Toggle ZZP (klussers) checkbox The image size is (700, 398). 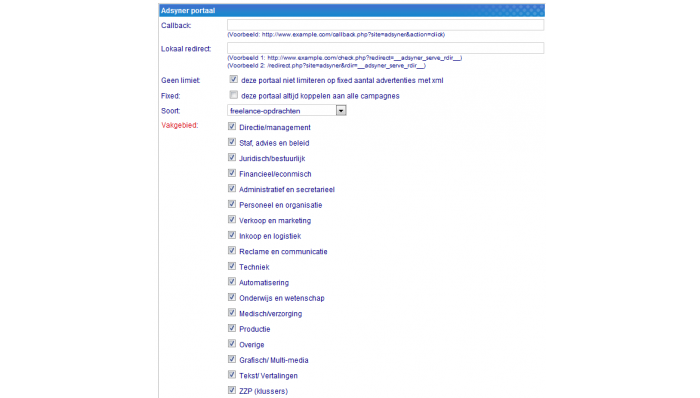[x=232, y=390]
